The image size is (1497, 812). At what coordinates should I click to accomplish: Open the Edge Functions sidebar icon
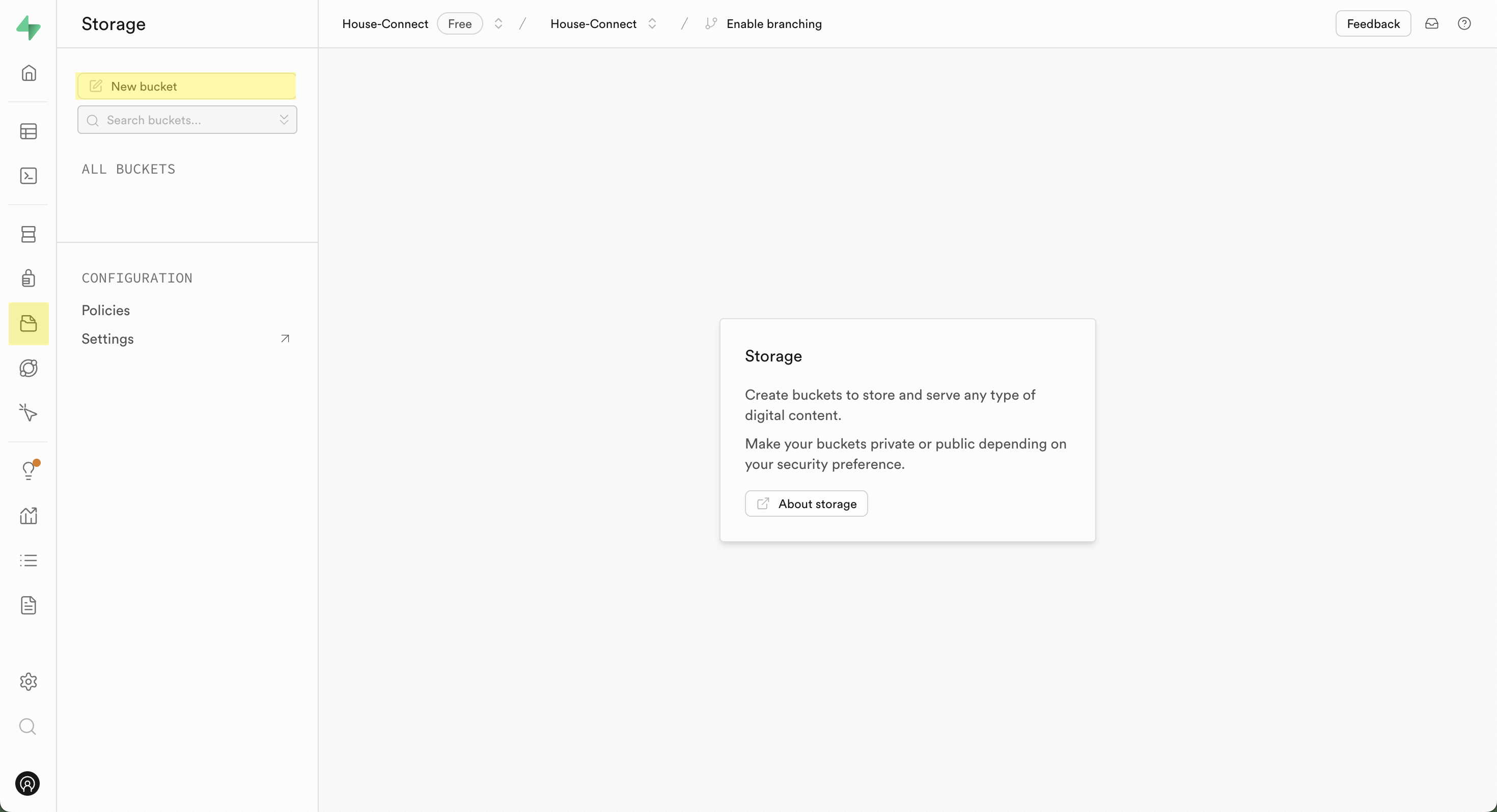click(x=29, y=368)
